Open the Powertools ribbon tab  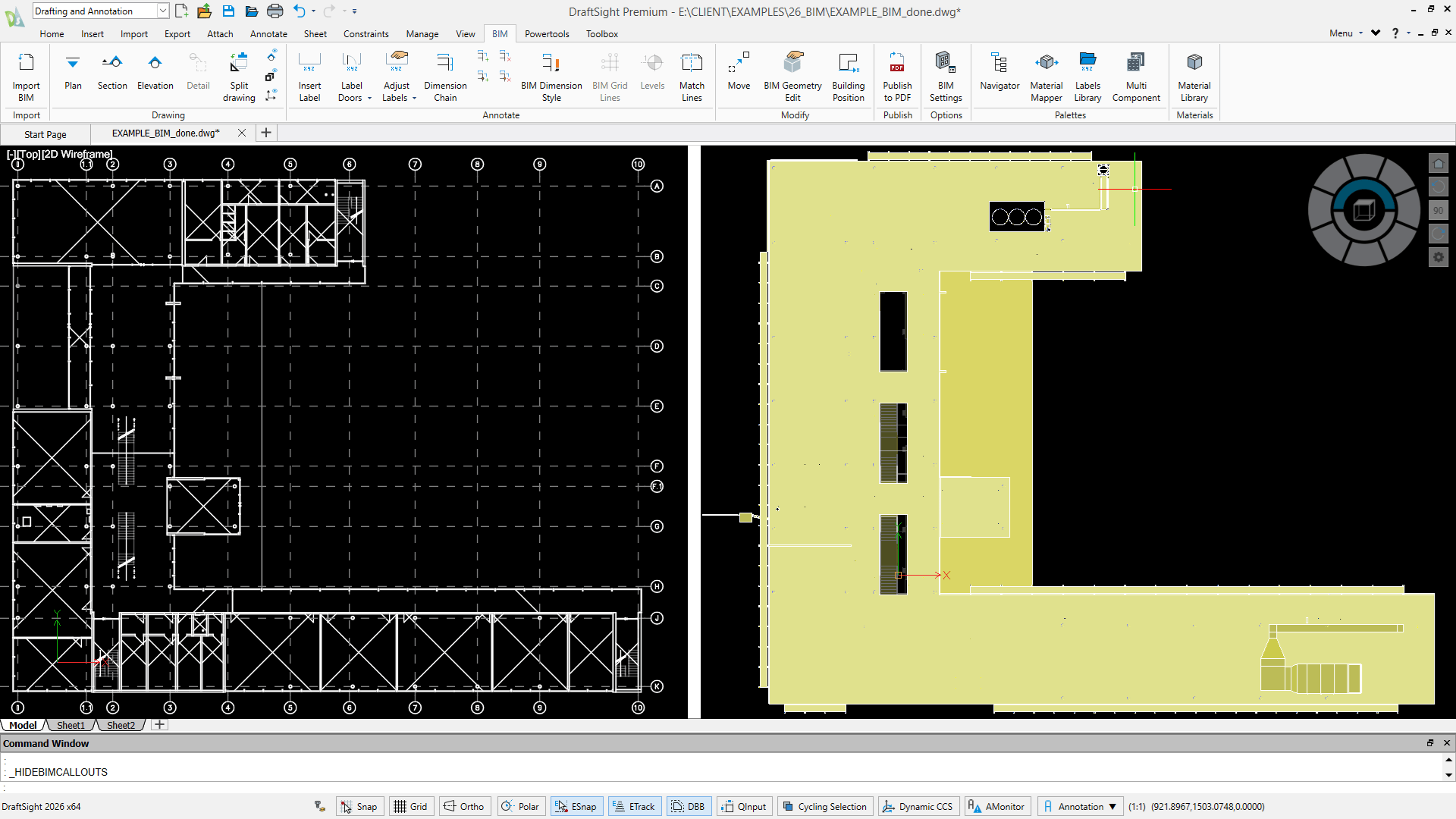click(547, 33)
